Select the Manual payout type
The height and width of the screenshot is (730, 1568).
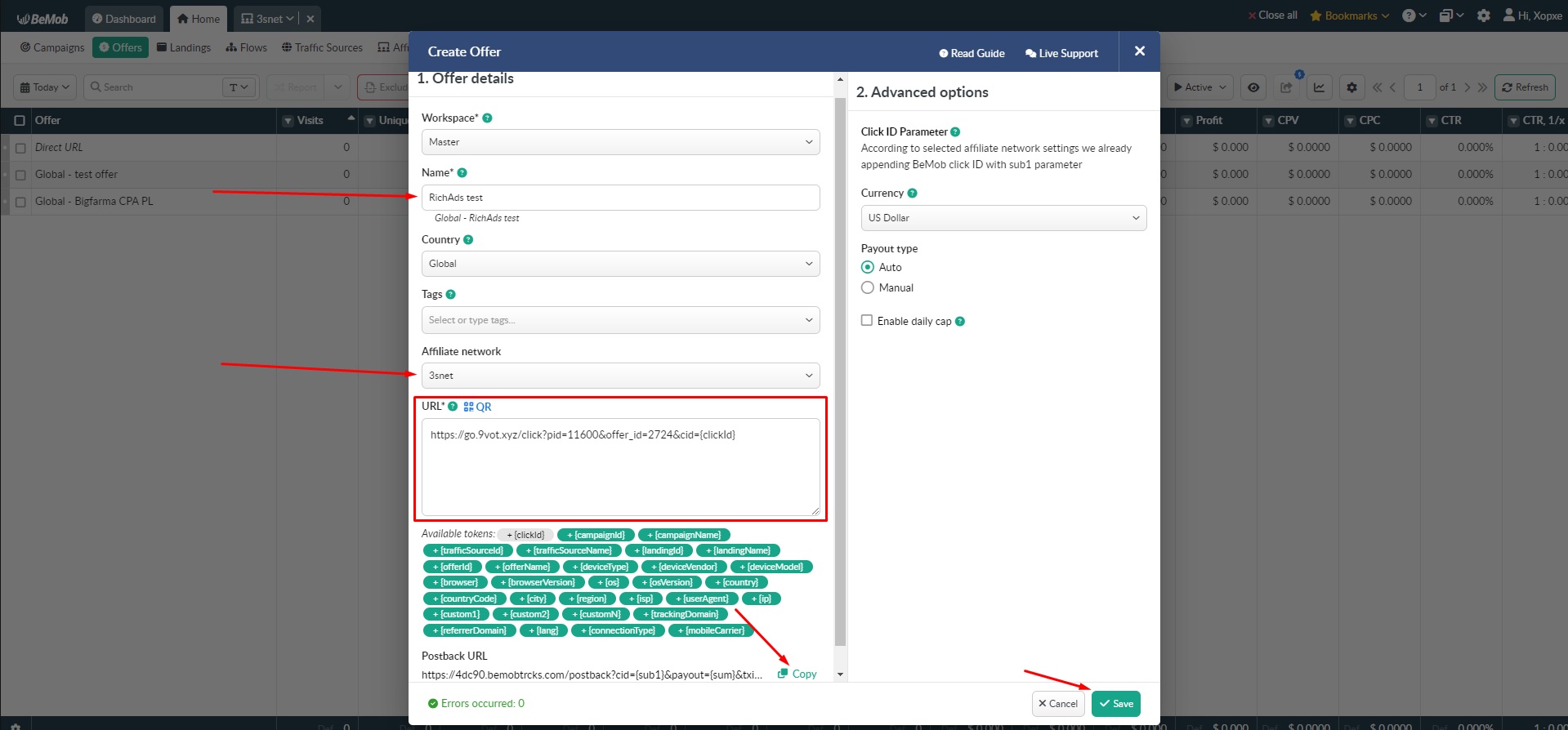click(868, 287)
